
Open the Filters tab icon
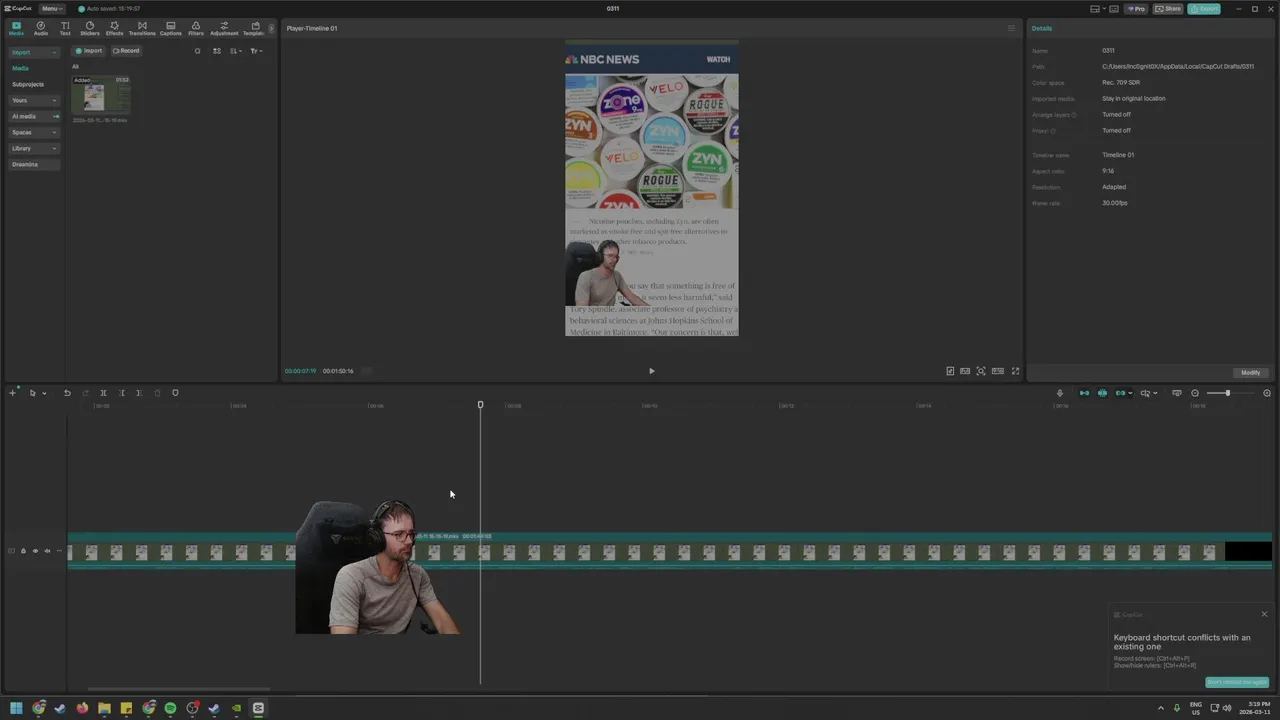click(x=196, y=28)
